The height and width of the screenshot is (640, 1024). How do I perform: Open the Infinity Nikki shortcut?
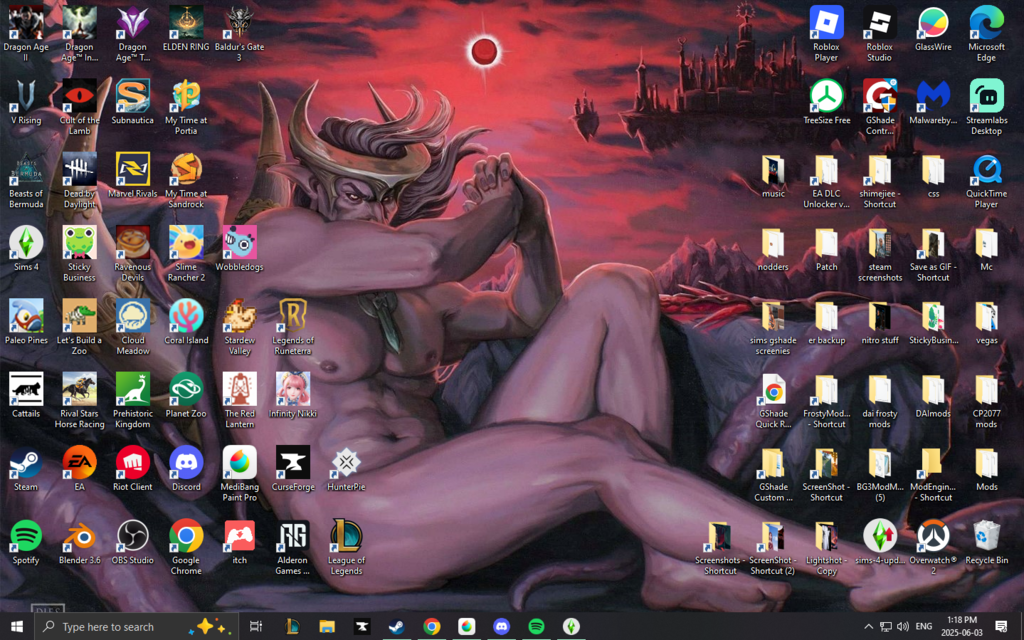293,395
